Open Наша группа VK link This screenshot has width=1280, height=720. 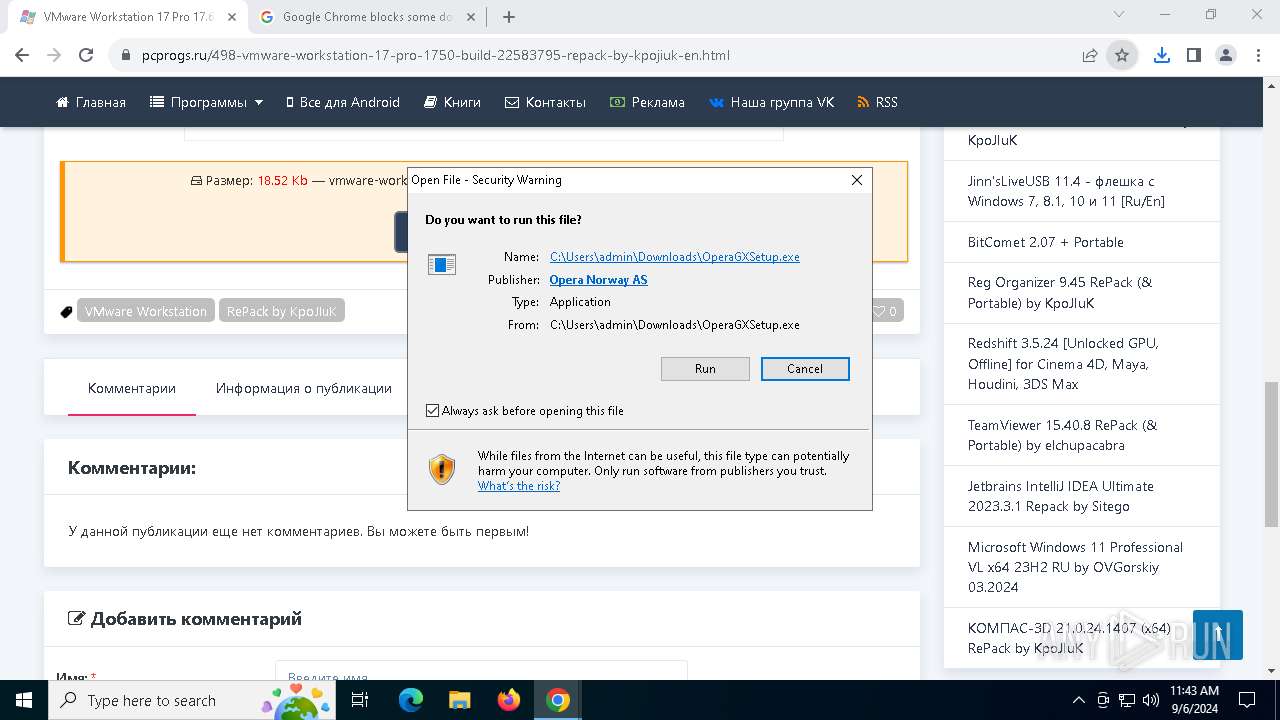tap(771, 102)
